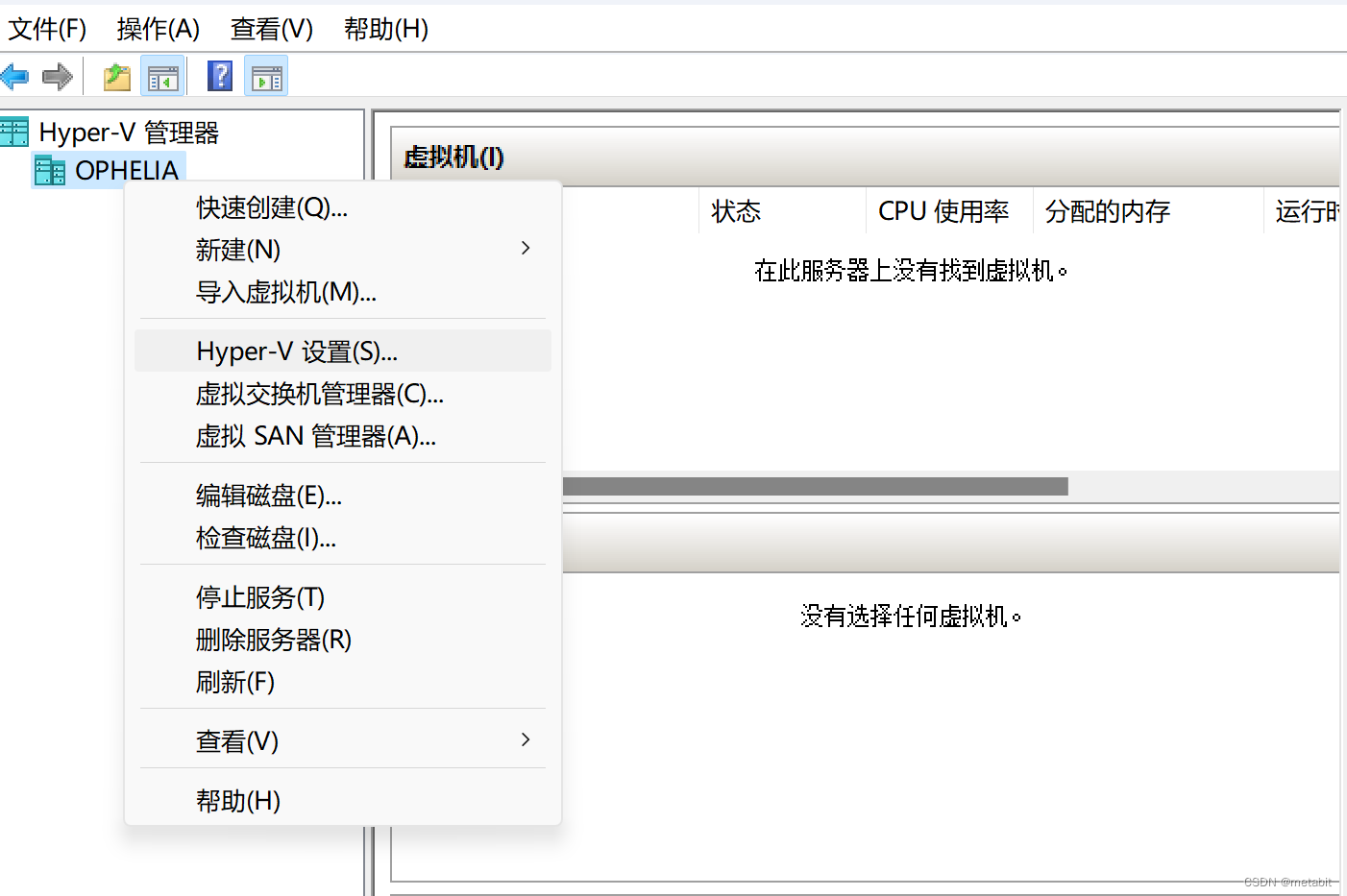
Task: Click 刷新(F) in the context menu
Action: coord(343,682)
